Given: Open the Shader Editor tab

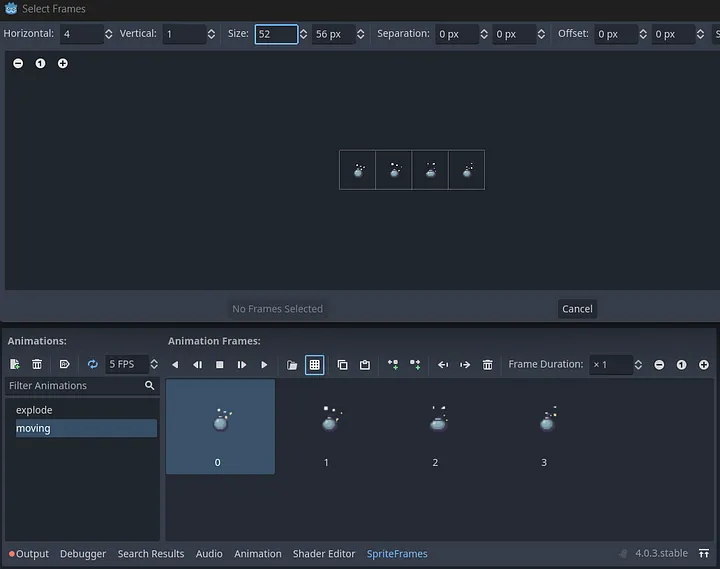Looking at the screenshot, I should coord(324,554).
